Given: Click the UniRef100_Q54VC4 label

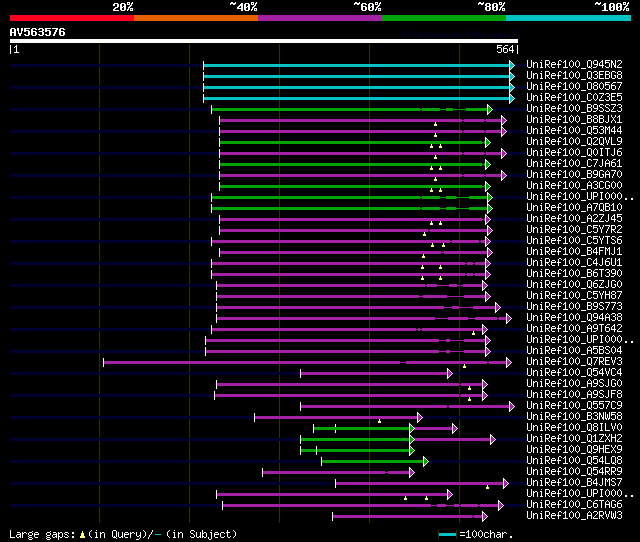Looking at the screenshot, I should coord(574,373).
